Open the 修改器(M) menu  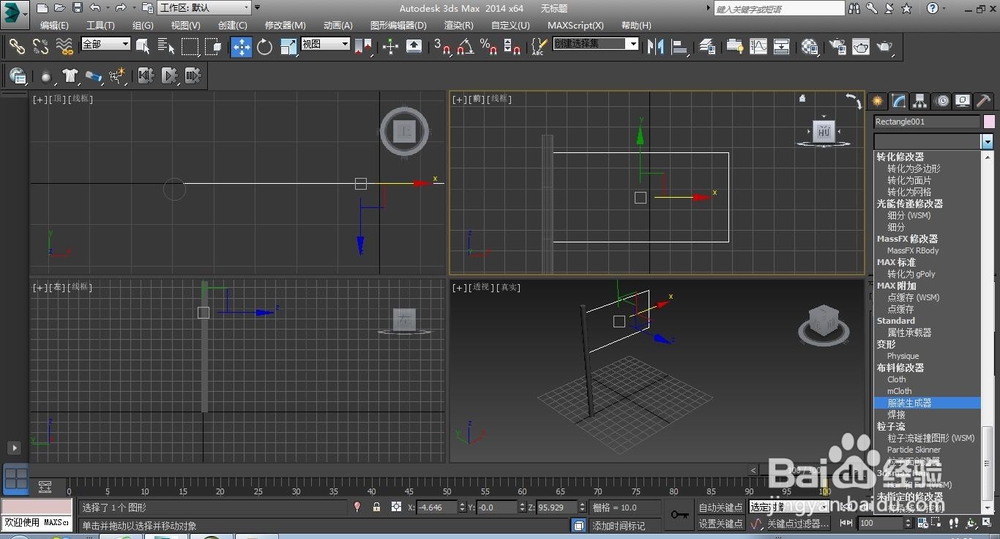coord(285,25)
